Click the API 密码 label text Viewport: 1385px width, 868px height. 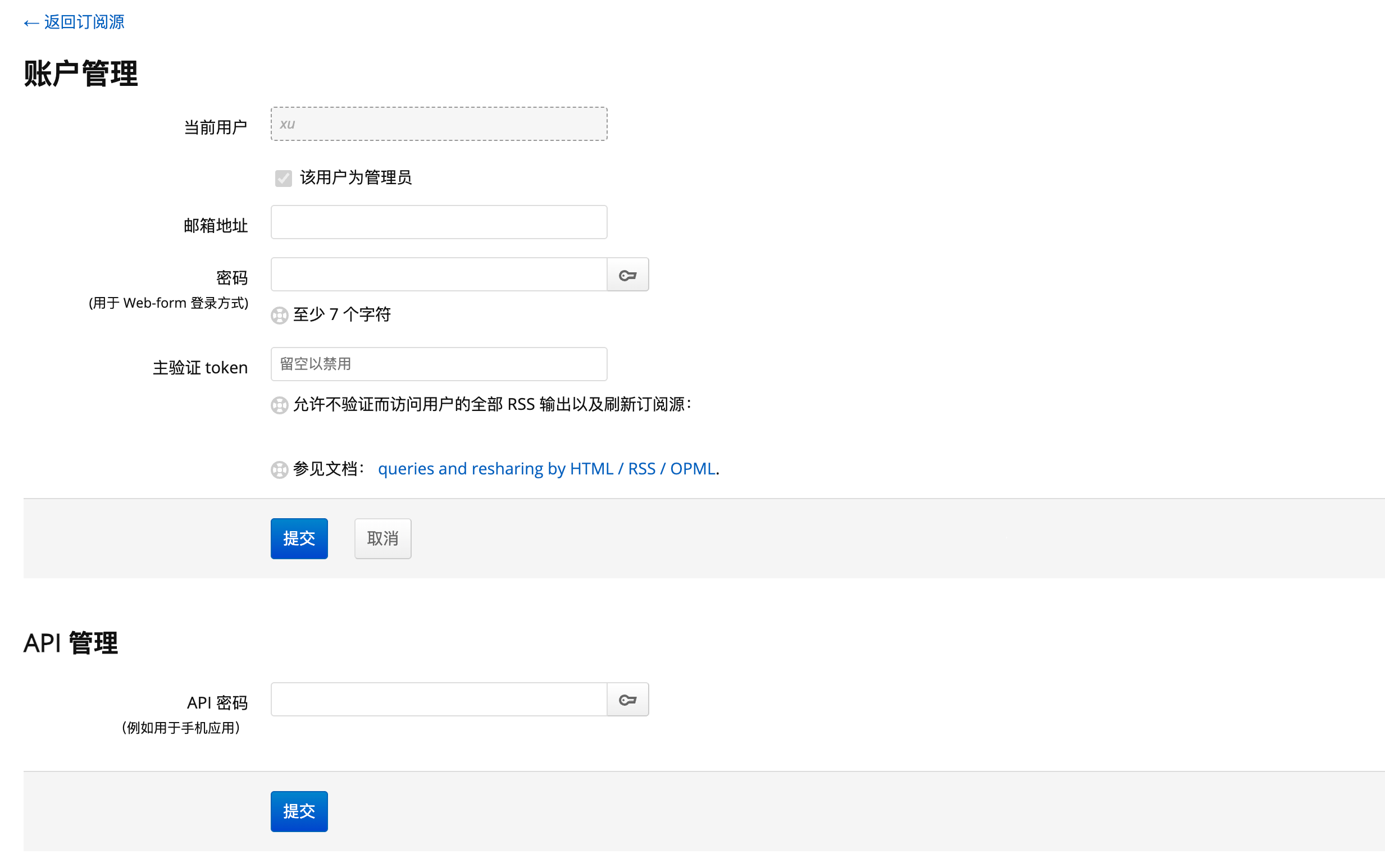click(x=217, y=703)
